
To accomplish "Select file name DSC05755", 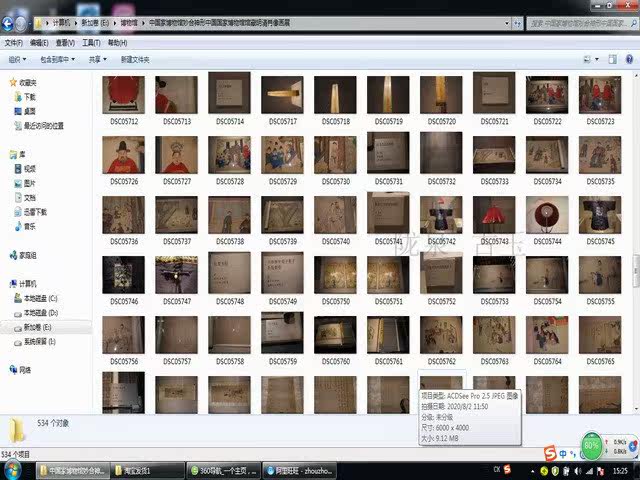I will coord(600,302).
